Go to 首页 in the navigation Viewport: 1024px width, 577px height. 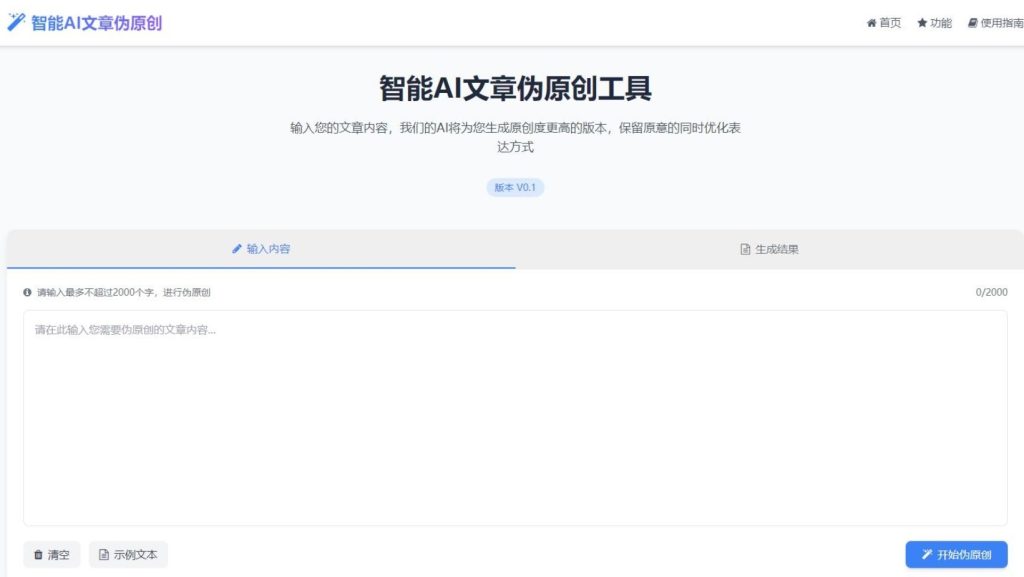(x=884, y=23)
